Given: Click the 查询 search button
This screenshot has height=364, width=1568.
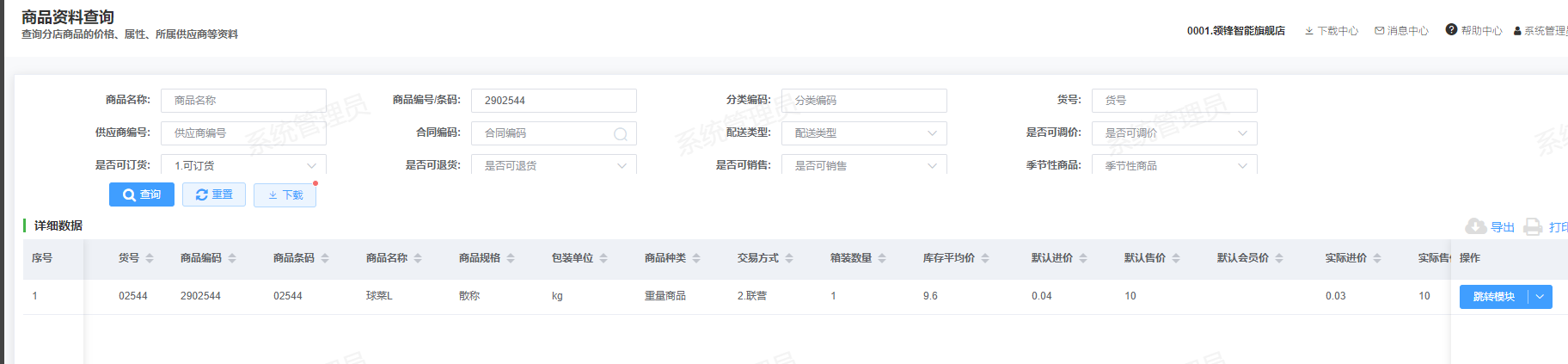Looking at the screenshot, I should [x=142, y=194].
